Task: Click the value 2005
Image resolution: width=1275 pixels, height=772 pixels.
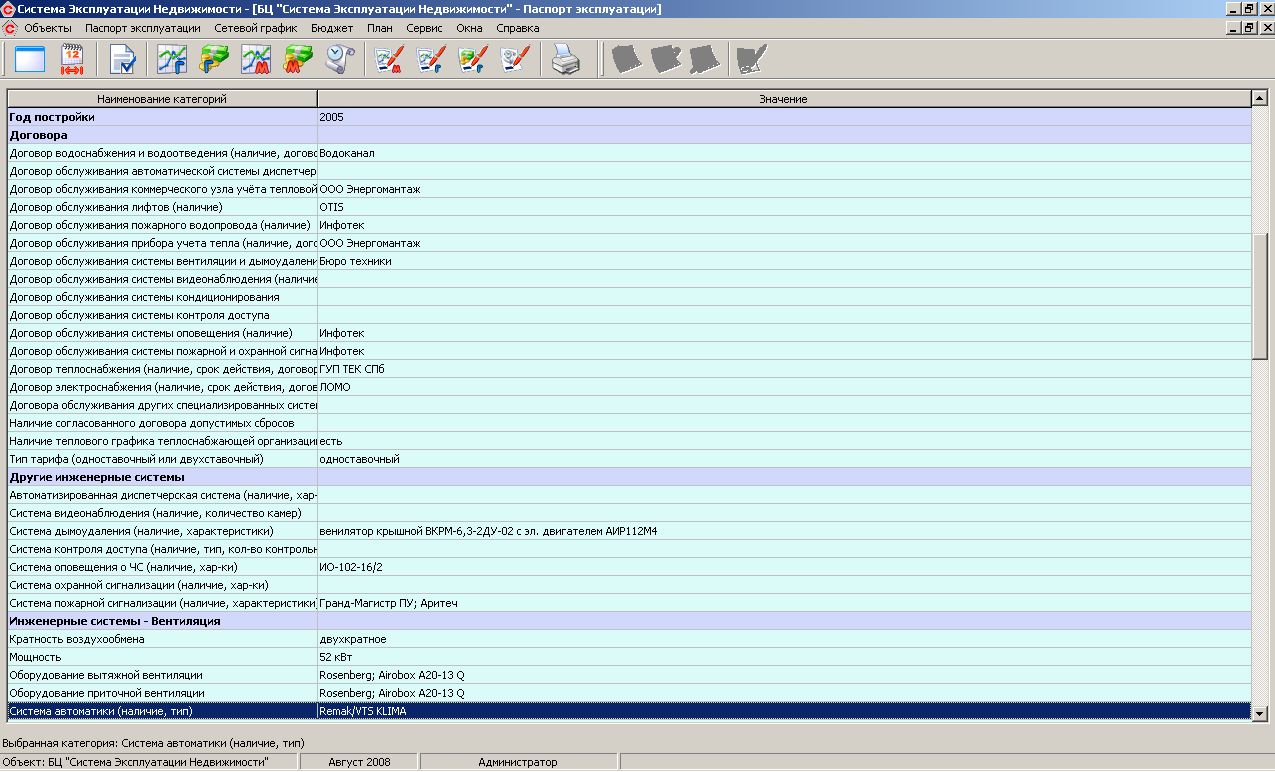Action: 332,117
